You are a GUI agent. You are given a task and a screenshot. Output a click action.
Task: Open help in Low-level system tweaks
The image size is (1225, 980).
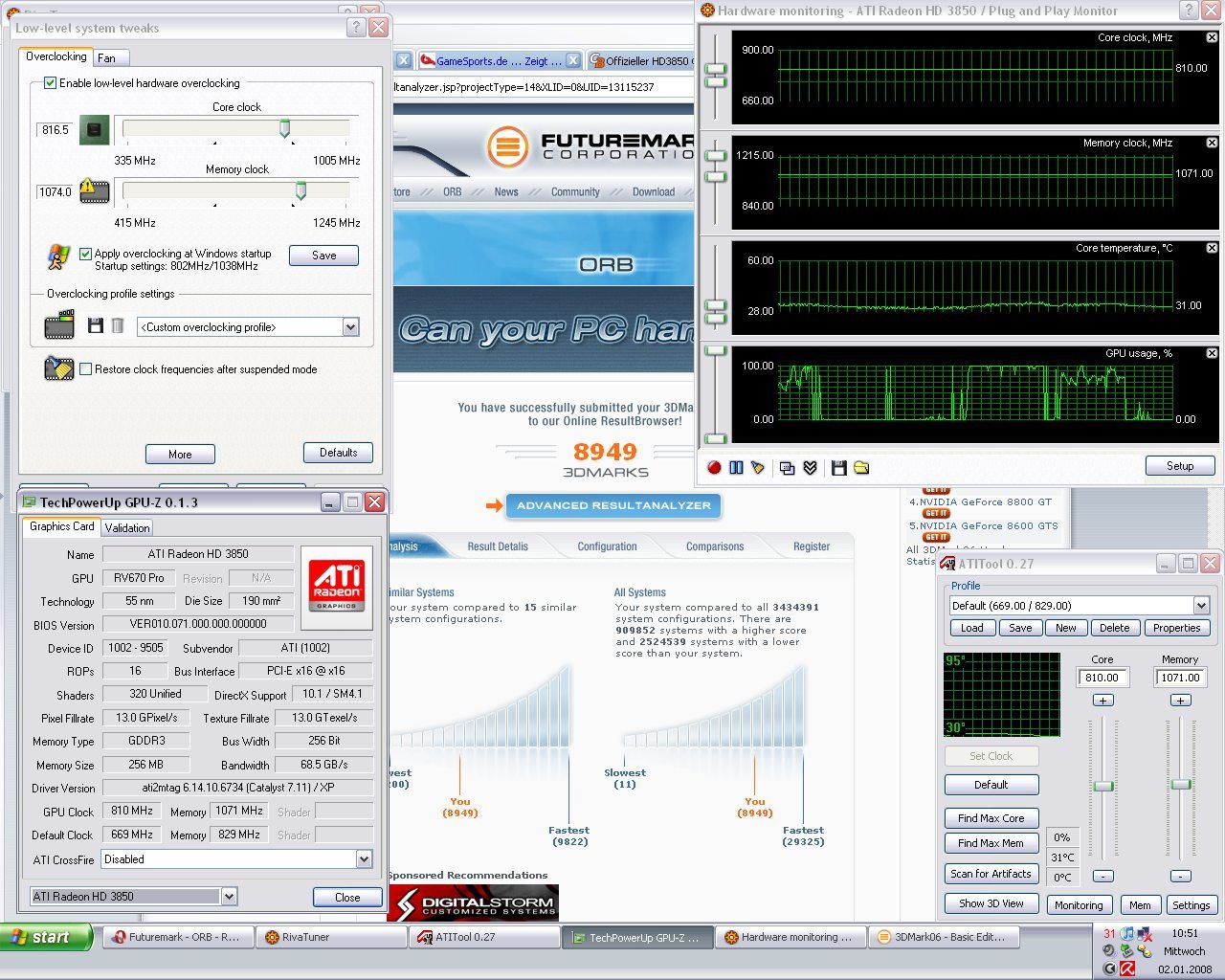tap(356, 28)
